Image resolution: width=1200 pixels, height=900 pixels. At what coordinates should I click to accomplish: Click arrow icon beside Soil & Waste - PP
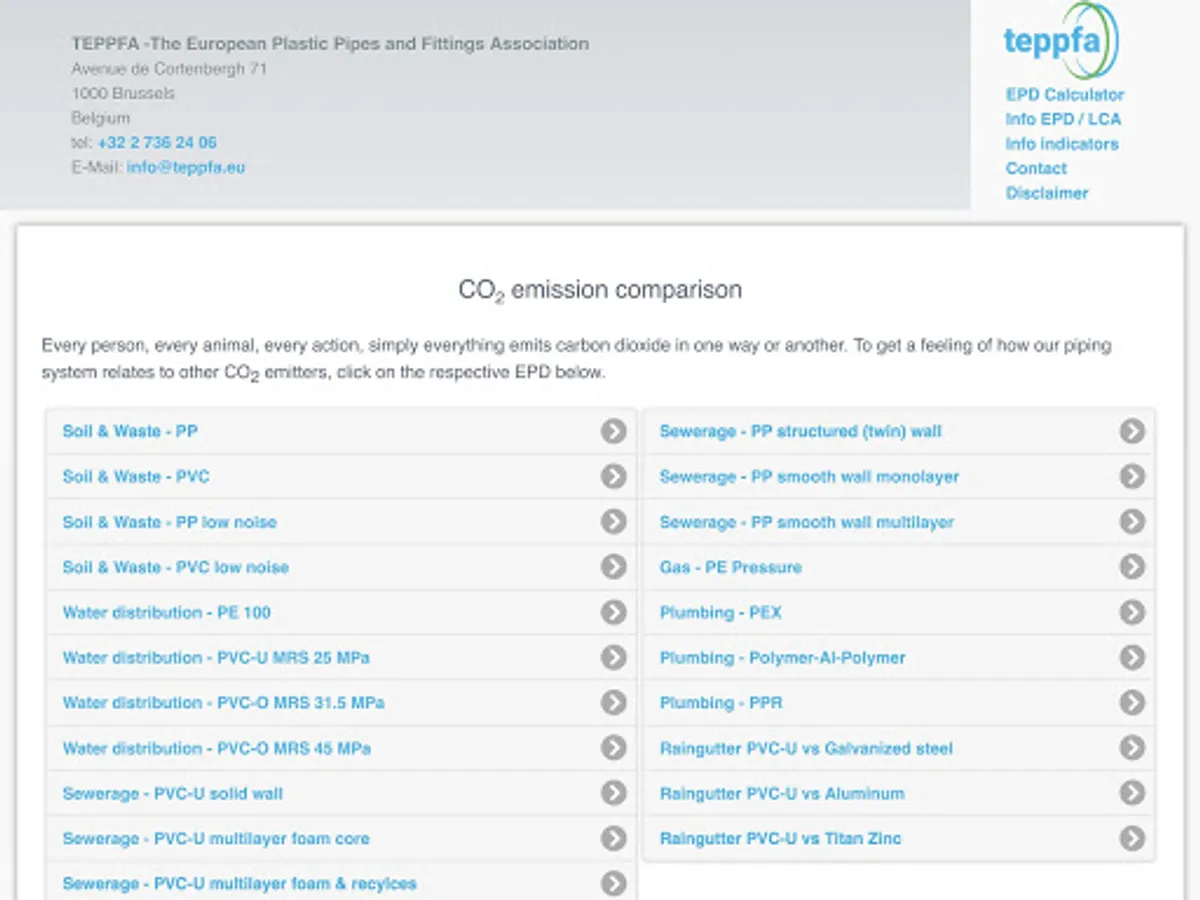coord(613,431)
